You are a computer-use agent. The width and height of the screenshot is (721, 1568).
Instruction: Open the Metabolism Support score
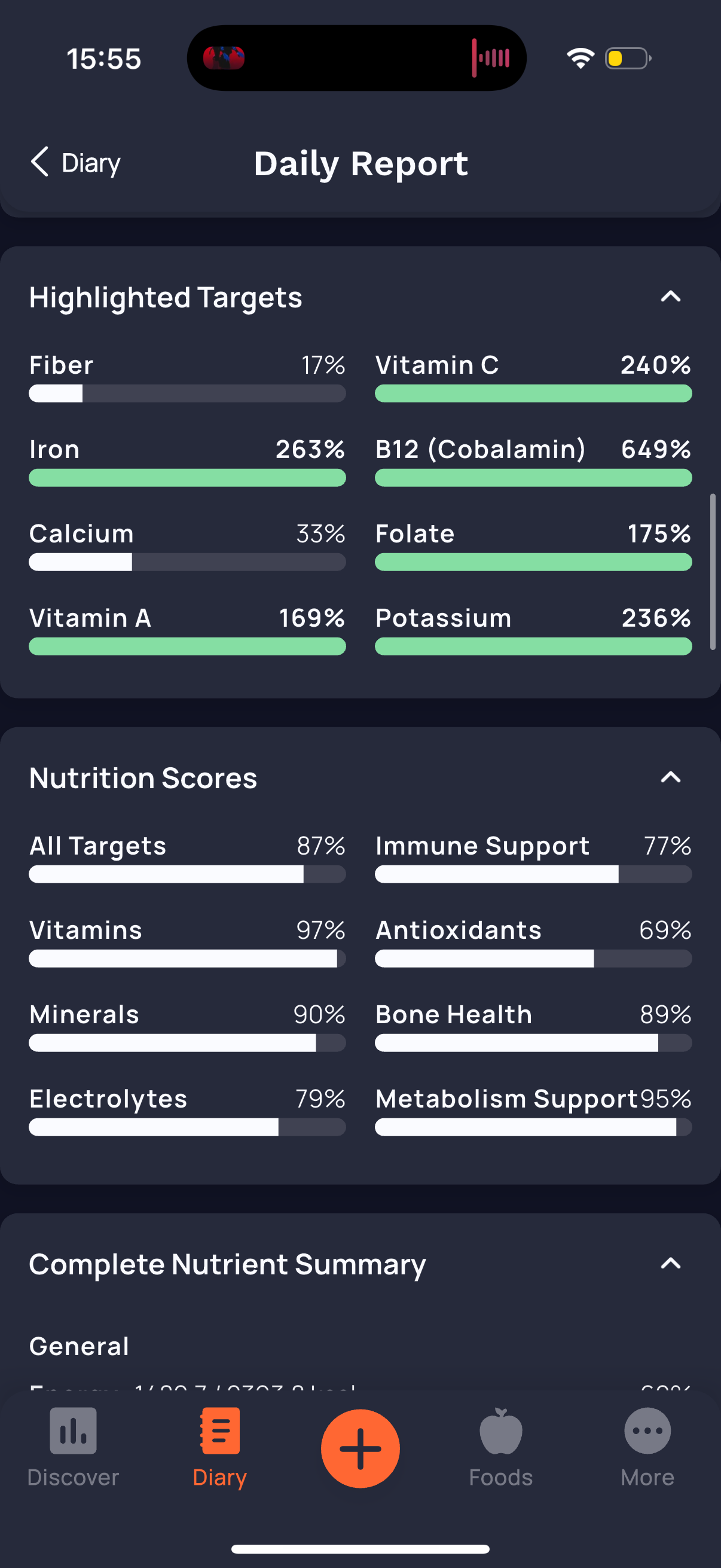[534, 1111]
